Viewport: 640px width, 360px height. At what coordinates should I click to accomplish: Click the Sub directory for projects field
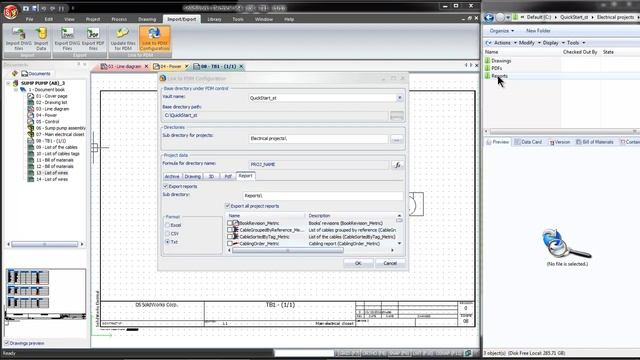tap(318, 139)
